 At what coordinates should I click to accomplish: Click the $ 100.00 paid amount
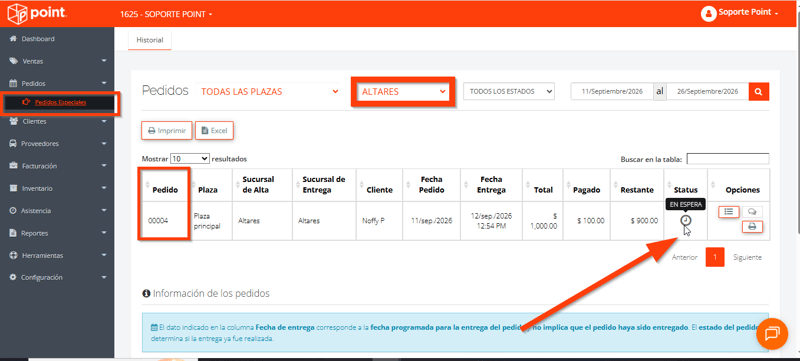tap(591, 221)
